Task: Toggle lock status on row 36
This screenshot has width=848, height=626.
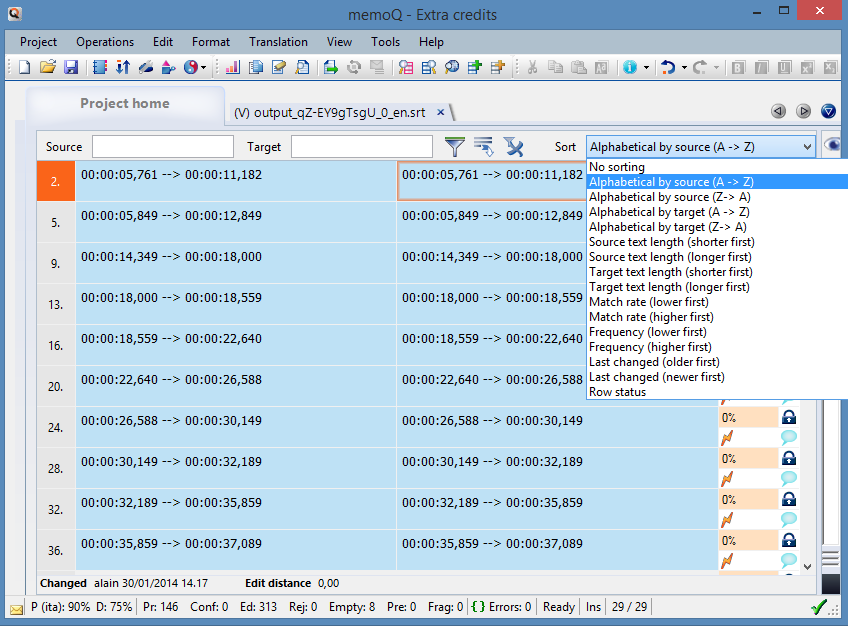Action: click(789, 540)
